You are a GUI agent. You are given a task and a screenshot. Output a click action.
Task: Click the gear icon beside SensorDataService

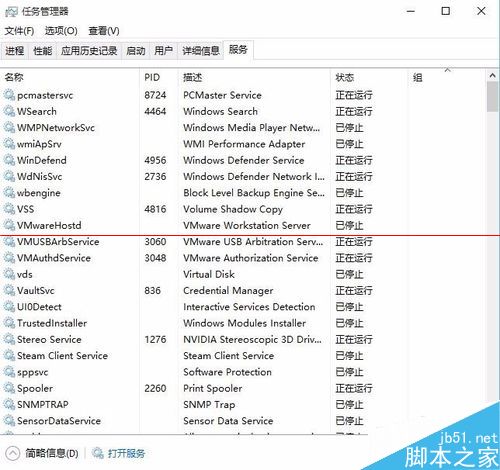9,421
